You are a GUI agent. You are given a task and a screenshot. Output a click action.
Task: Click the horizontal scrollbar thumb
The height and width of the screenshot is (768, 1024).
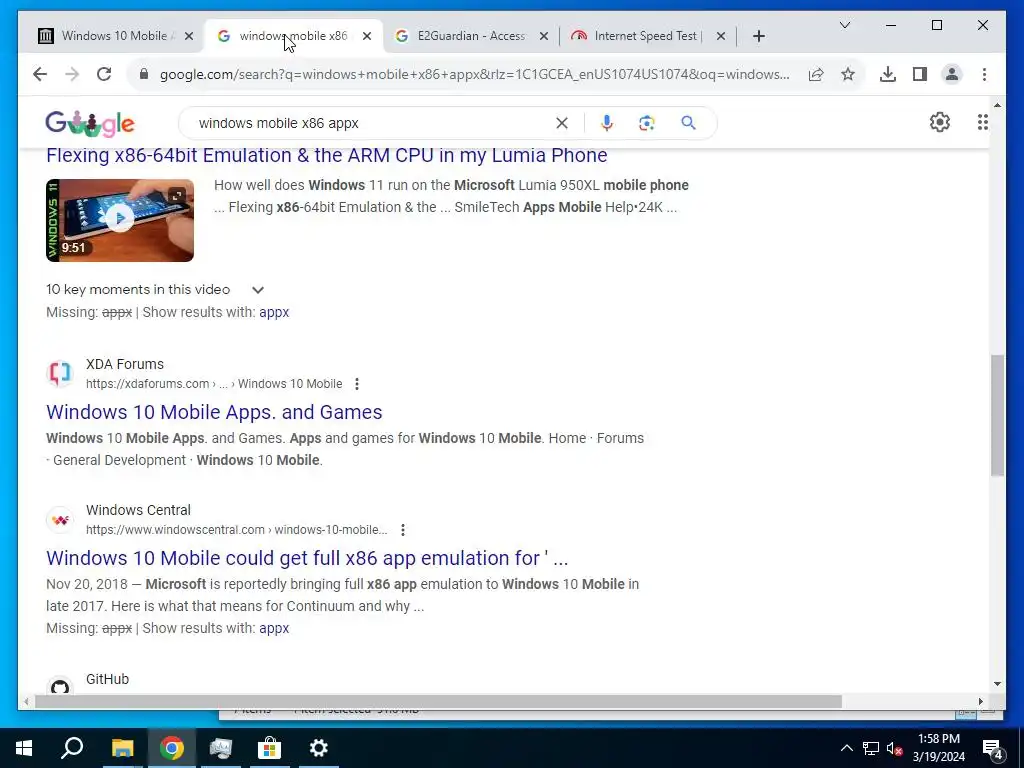pos(438,701)
